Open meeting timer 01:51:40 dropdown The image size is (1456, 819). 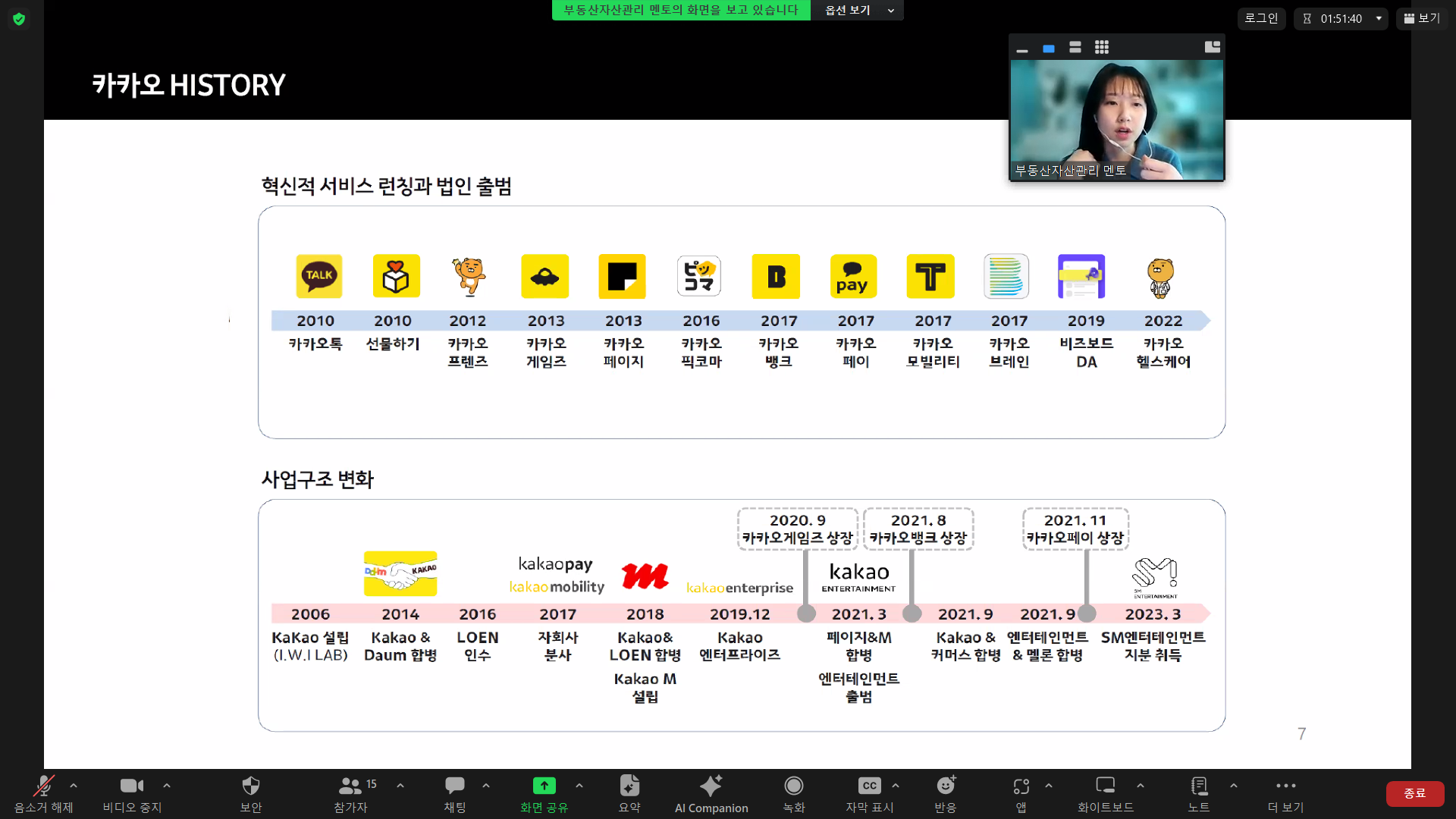click(x=1341, y=18)
